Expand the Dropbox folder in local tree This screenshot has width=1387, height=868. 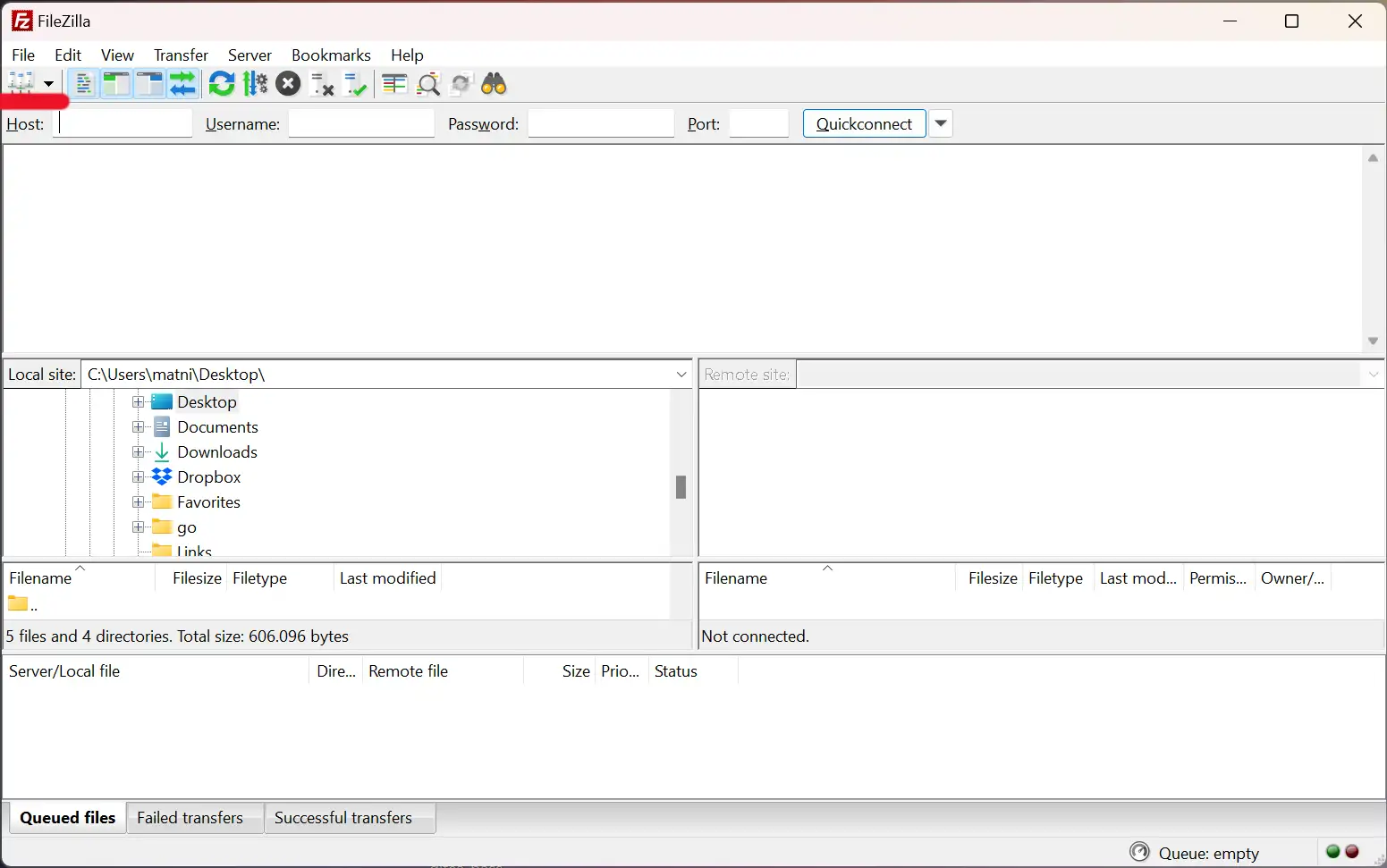[x=137, y=476]
